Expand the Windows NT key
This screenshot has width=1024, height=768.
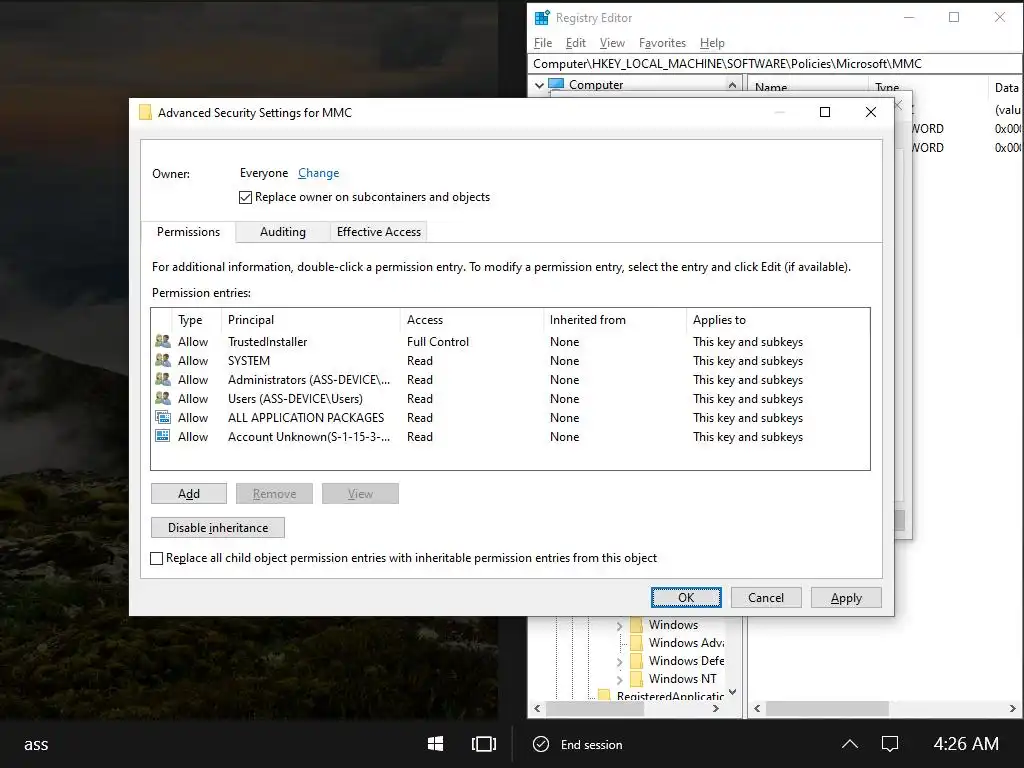619,680
